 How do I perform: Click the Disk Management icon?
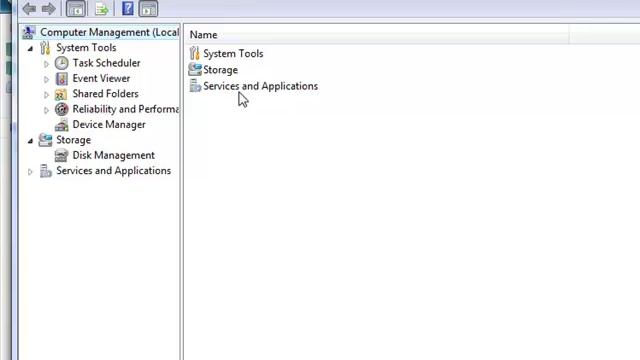point(62,156)
